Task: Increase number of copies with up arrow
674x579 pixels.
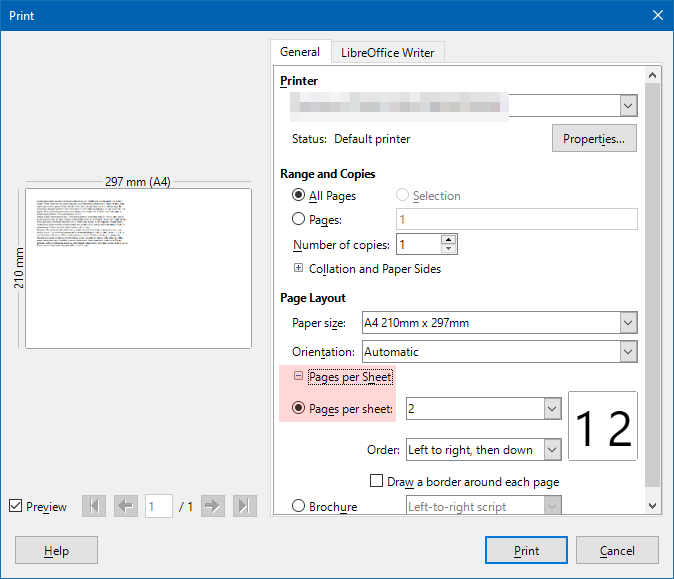Action: point(449,239)
